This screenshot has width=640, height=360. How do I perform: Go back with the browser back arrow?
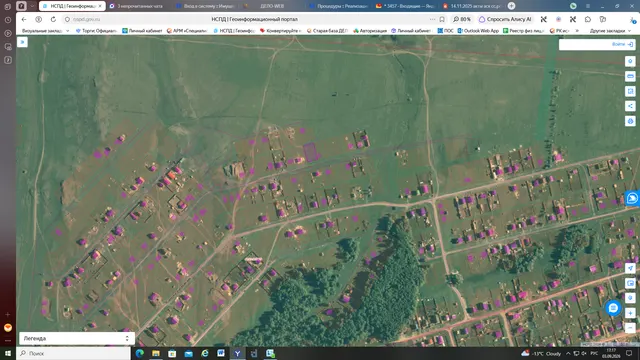(x=24, y=19)
